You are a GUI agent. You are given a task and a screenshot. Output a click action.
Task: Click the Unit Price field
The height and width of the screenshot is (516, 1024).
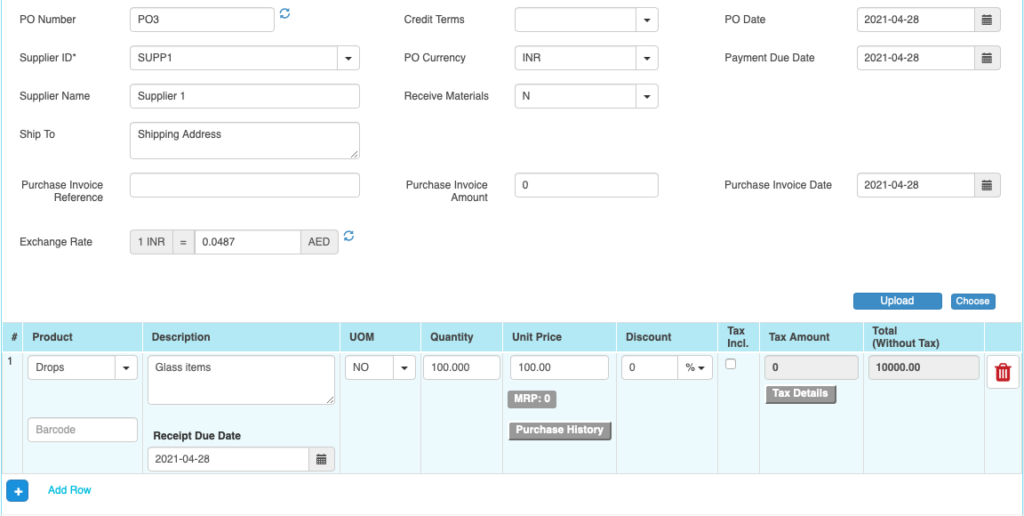(x=559, y=368)
